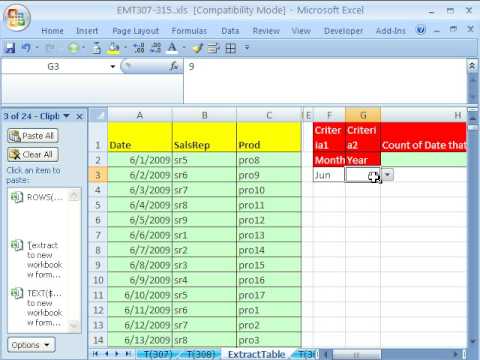This screenshot has height=360, width=480.
Task: Click the Font Color letter A icon
Action: 172,48
